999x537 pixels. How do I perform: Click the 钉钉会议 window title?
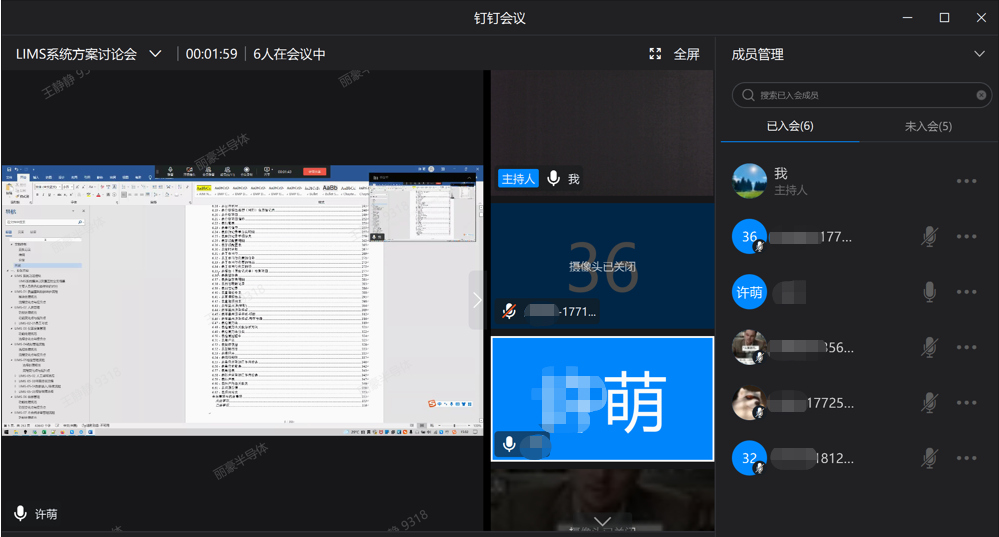(500, 18)
